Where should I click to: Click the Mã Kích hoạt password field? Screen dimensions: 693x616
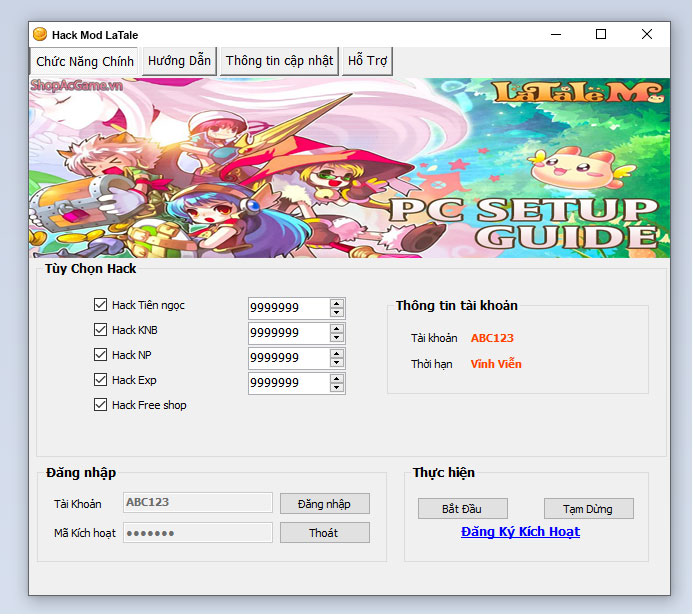(198, 532)
